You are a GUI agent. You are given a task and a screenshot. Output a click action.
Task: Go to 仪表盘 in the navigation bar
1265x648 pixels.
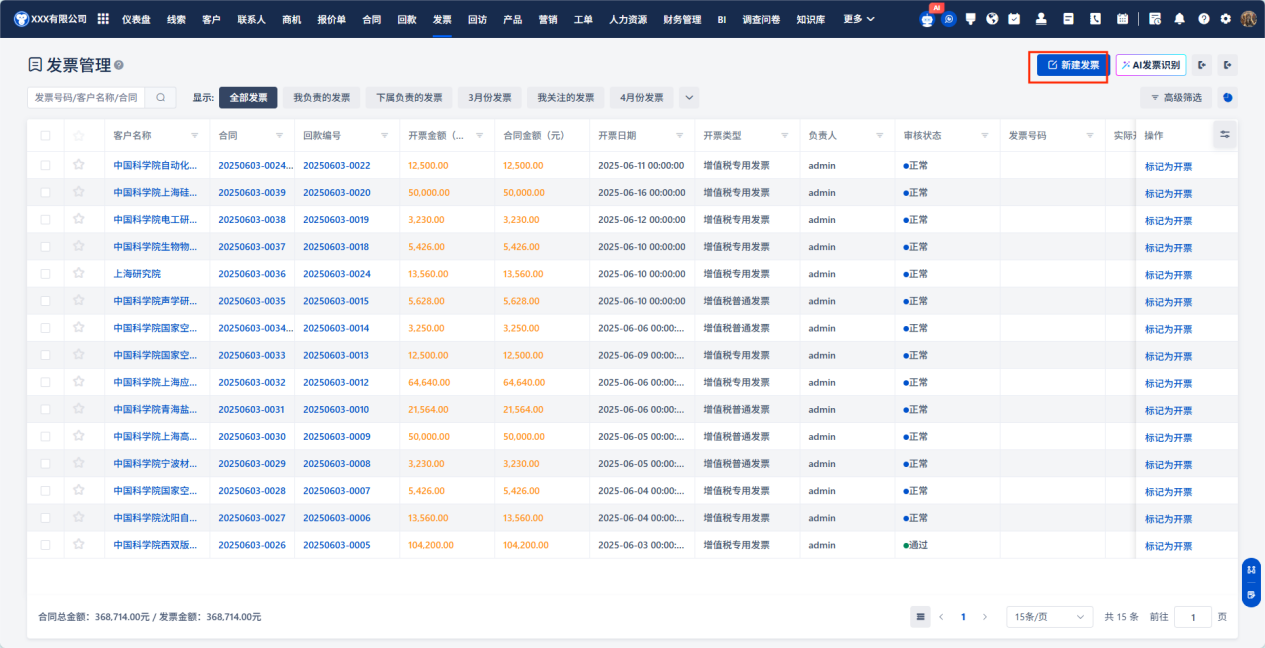[x=136, y=19]
